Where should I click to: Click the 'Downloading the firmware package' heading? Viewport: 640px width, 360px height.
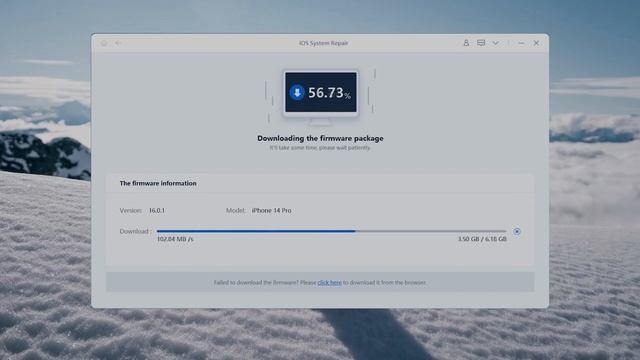click(x=320, y=138)
